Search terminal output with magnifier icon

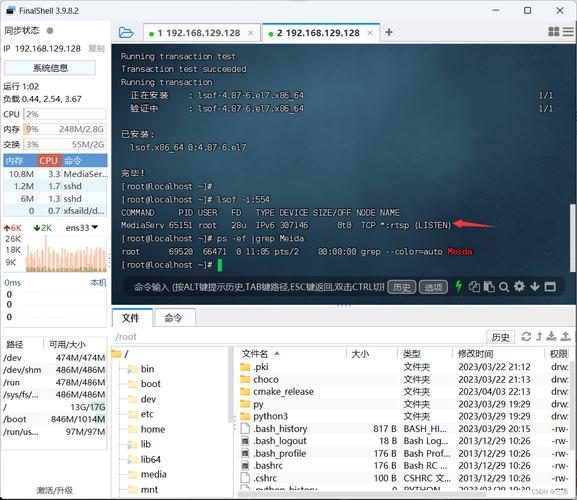point(504,287)
